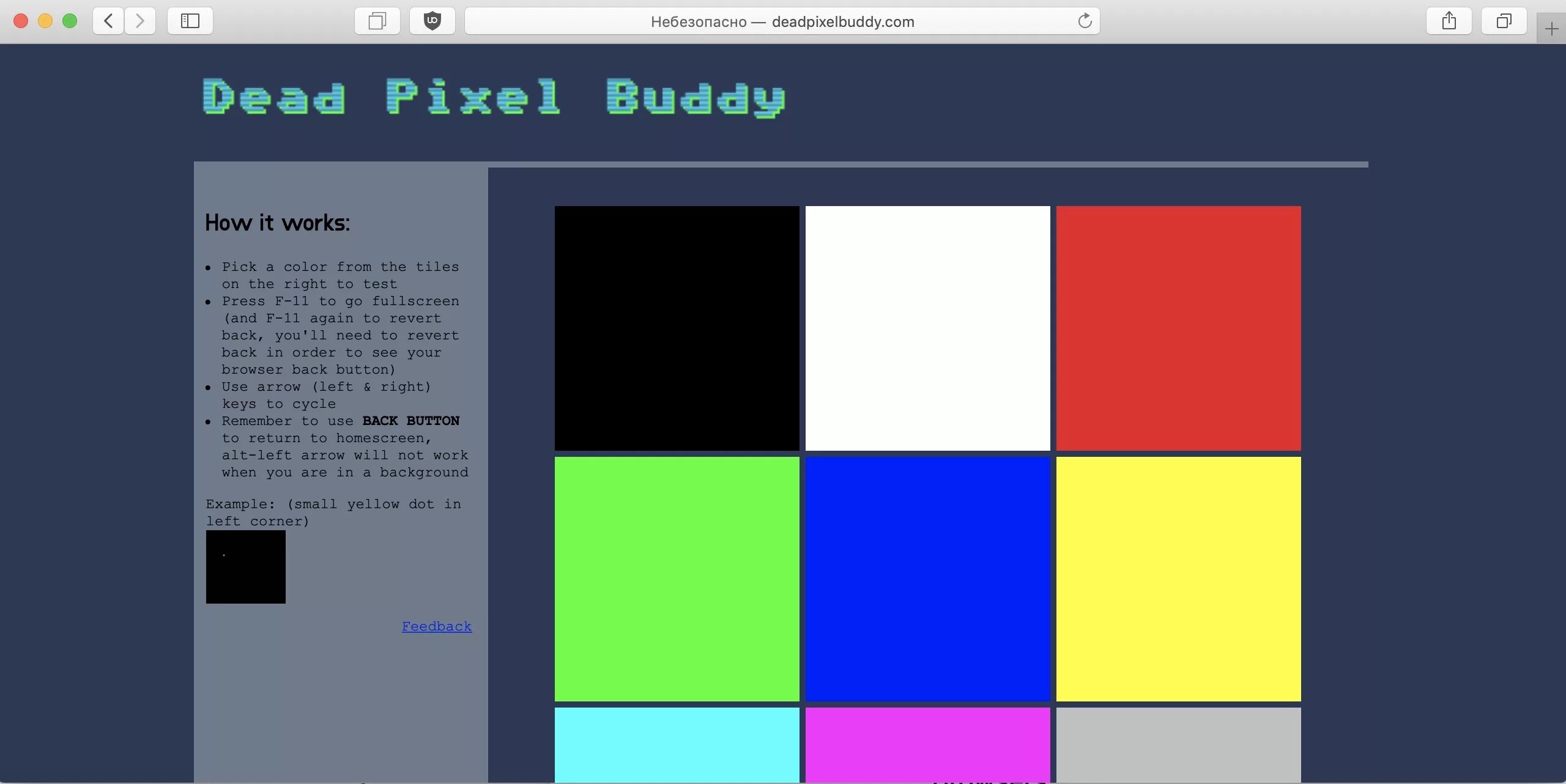The width and height of the screenshot is (1566, 784).
Task: Open the uBlock shield extension icon
Action: coord(432,21)
